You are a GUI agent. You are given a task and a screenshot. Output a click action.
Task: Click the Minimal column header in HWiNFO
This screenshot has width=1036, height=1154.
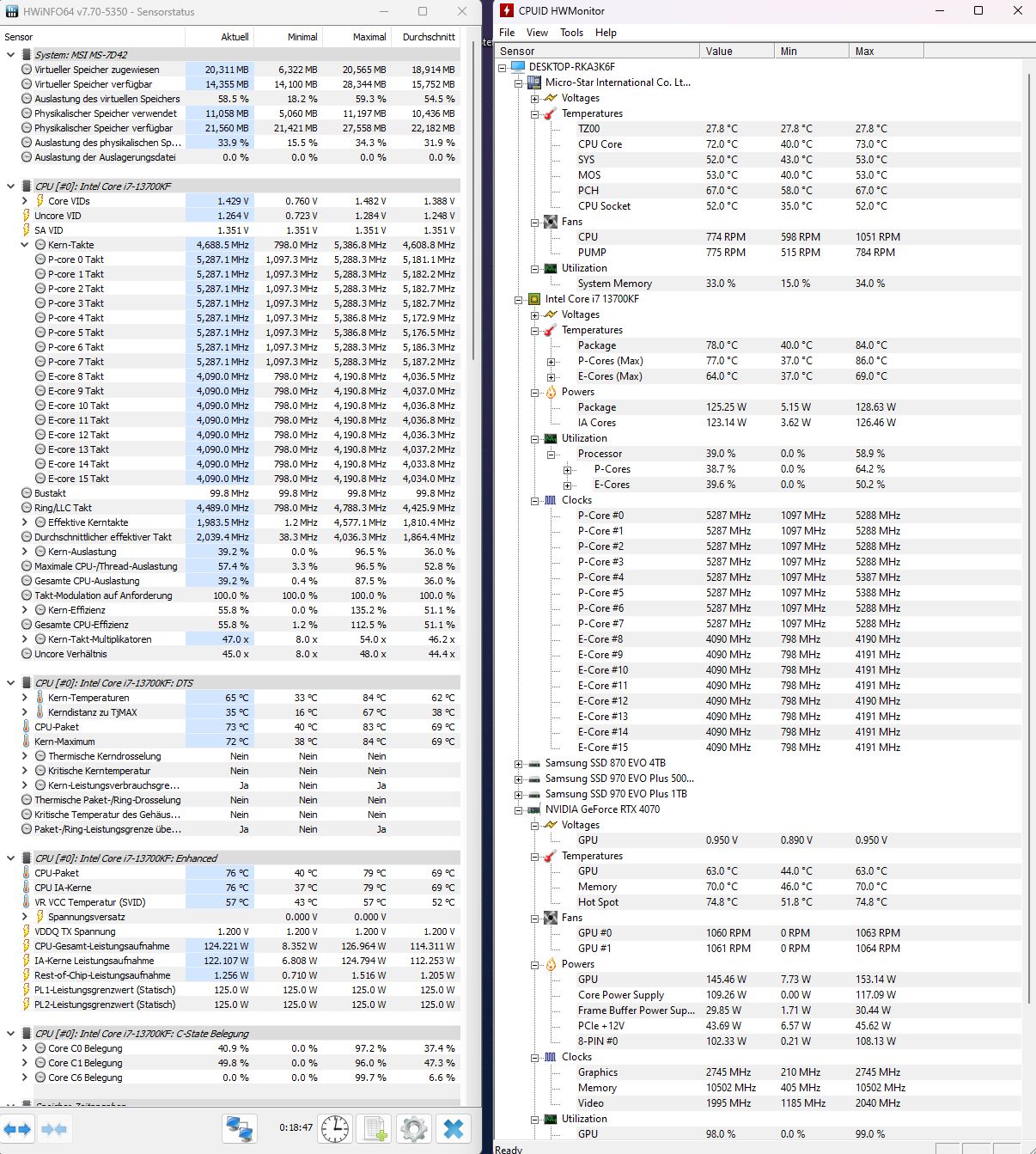tap(288, 37)
